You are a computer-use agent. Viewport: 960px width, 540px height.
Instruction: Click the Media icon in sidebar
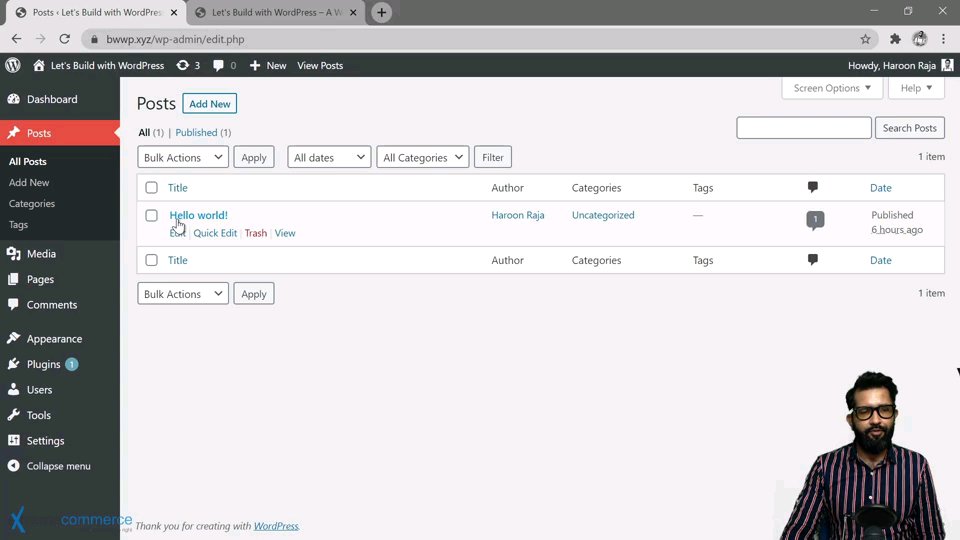point(13,253)
